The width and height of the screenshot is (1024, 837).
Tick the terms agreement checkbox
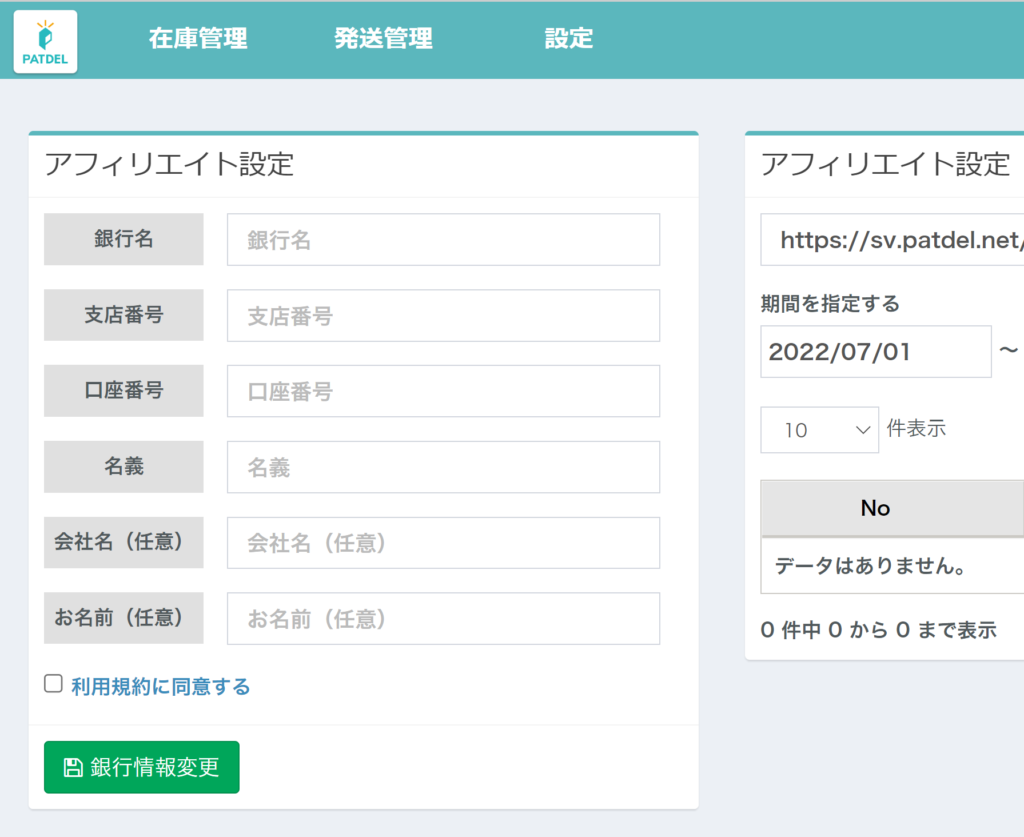pyautogui.click(x=54, y=684)
